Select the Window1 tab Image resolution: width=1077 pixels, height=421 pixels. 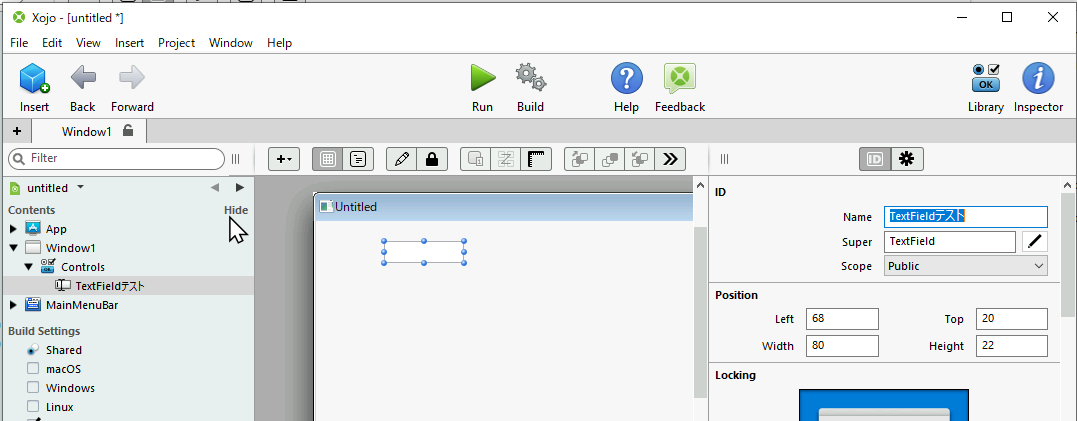tap(89, 131)
